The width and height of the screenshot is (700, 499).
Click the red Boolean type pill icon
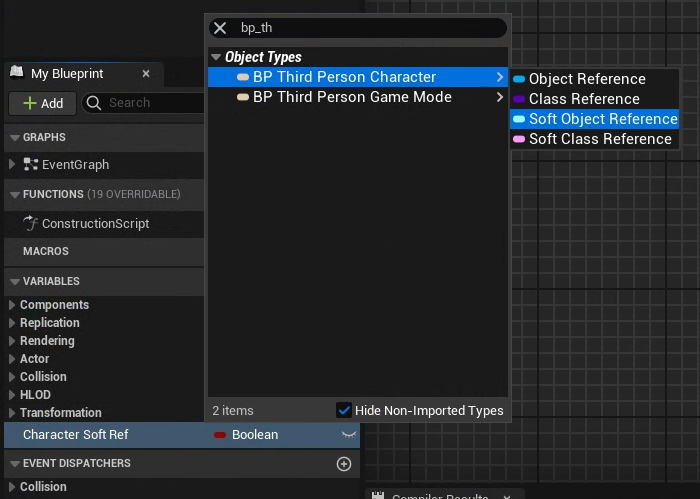pos(220,435)
